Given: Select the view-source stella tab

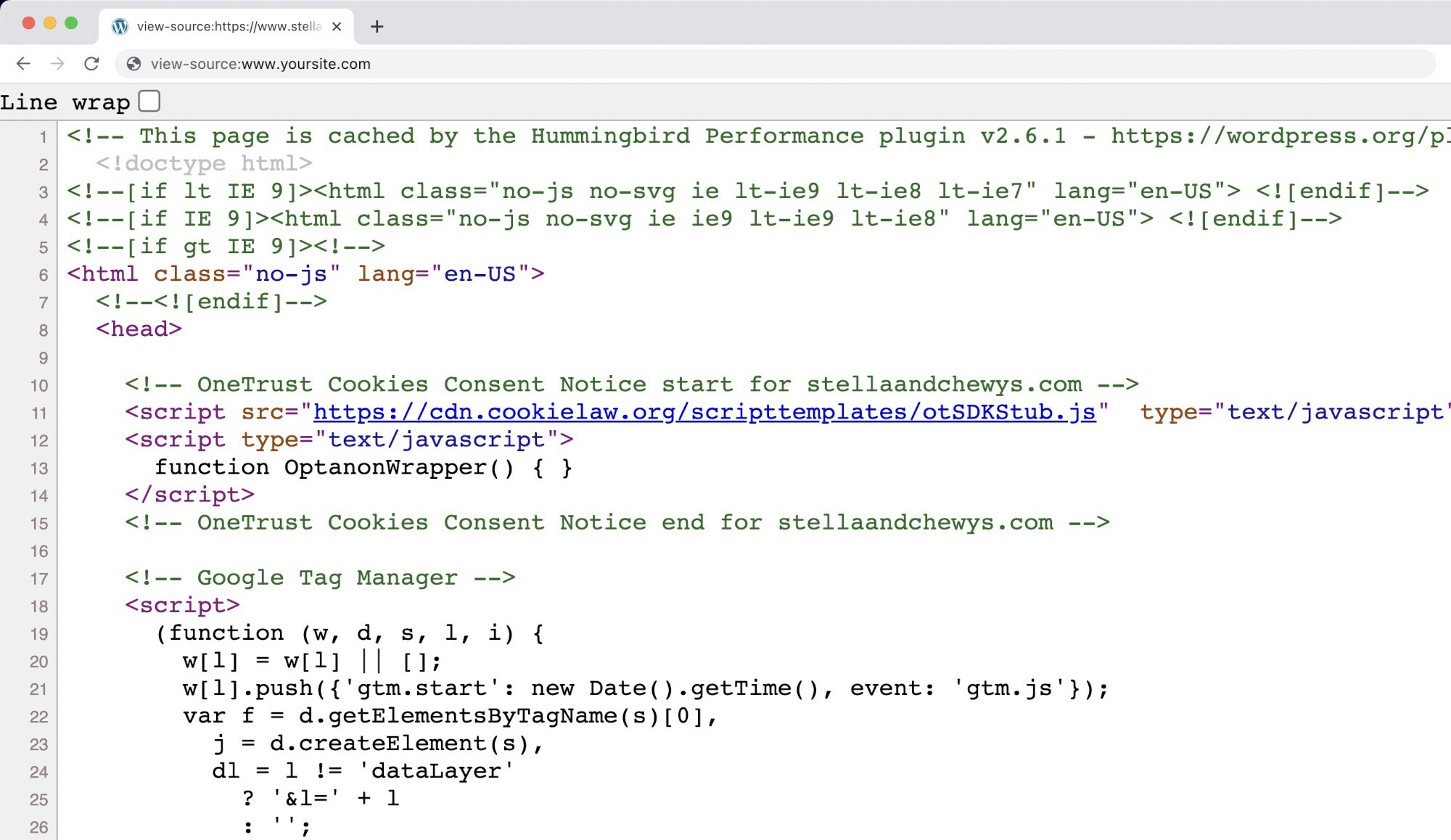Looking at the screenshot, I should pos(229,27).
